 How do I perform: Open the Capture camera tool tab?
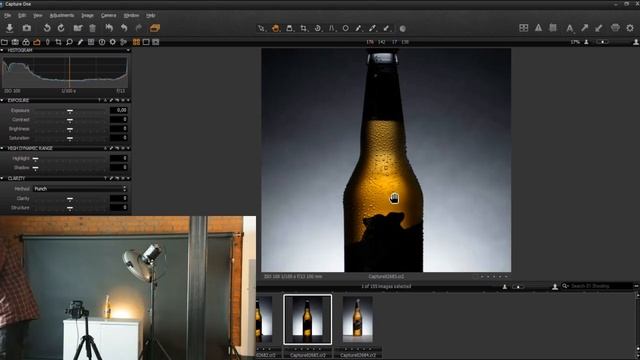click(15, 42)
